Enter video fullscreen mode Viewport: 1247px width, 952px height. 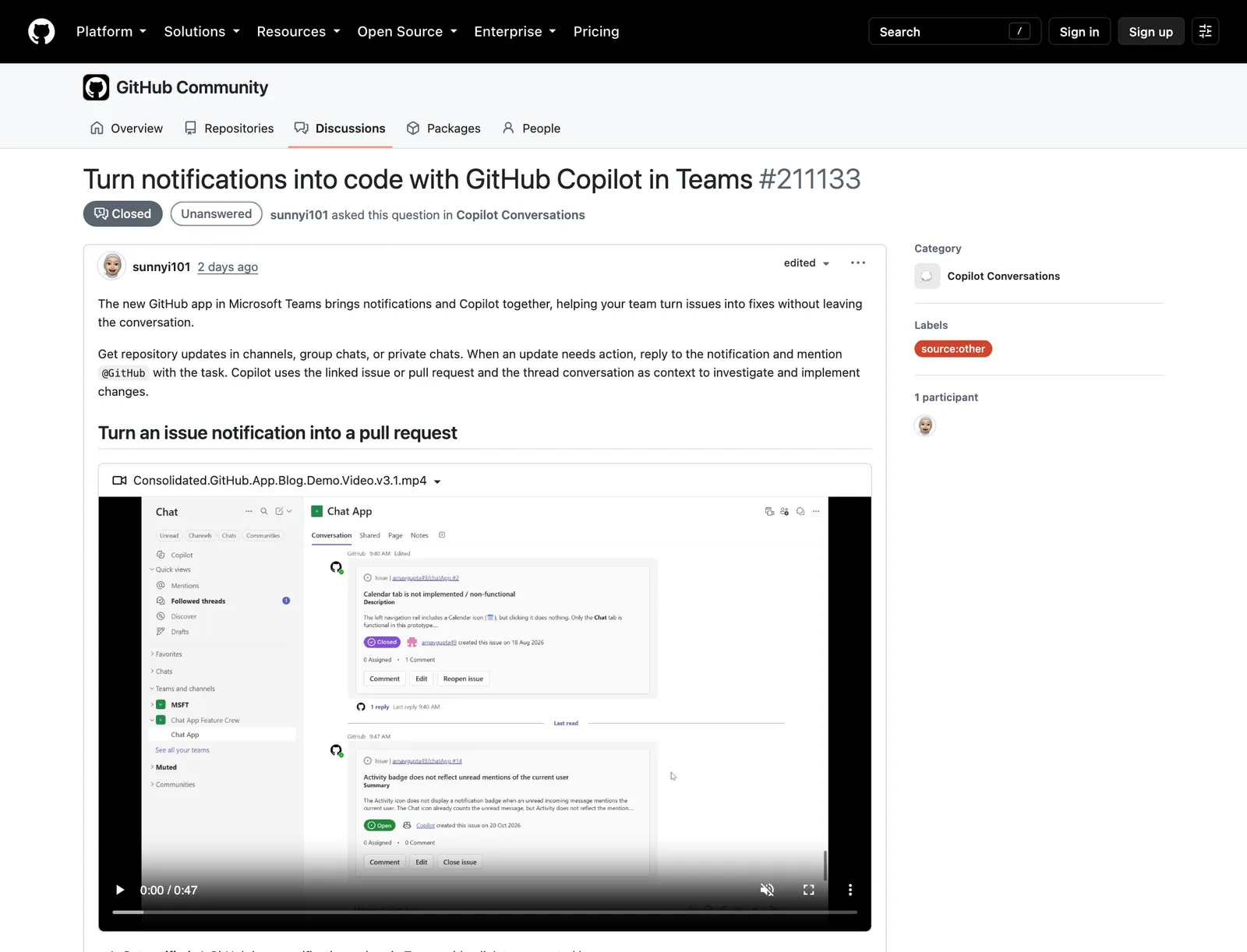coord(809,890)
